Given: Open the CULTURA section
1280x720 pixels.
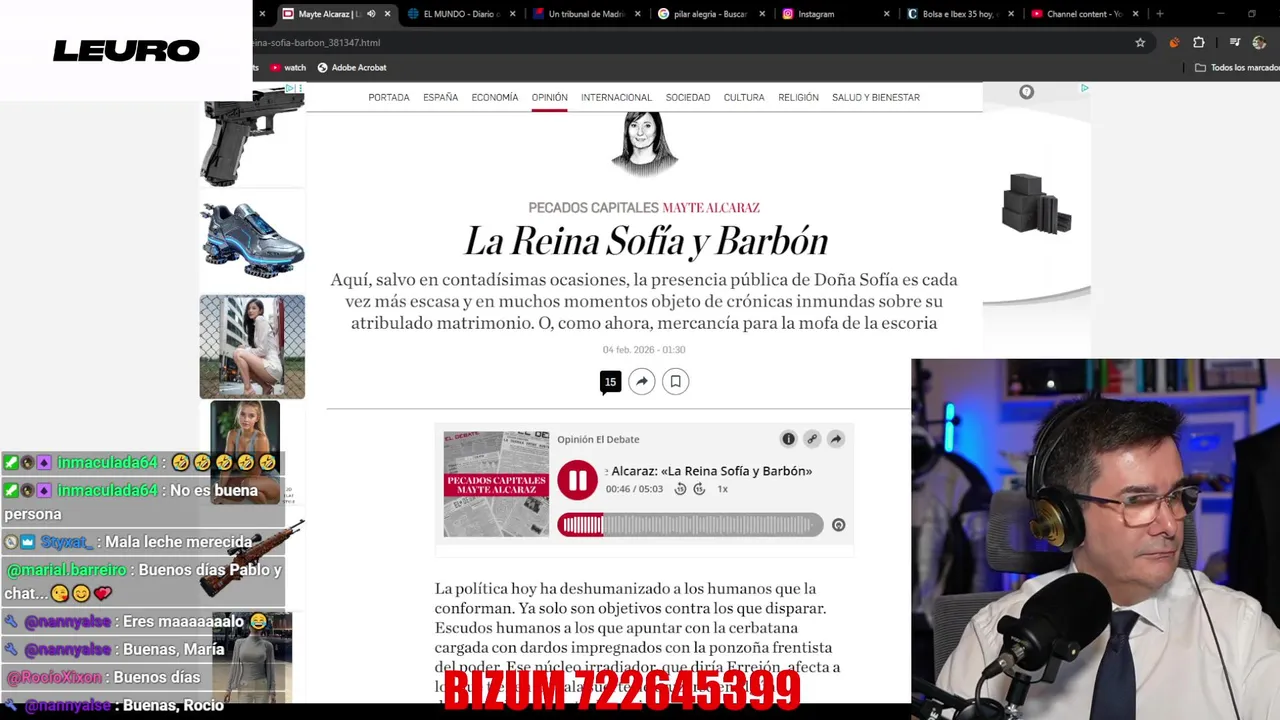Looking at the screenshot, I should point(744,97).
